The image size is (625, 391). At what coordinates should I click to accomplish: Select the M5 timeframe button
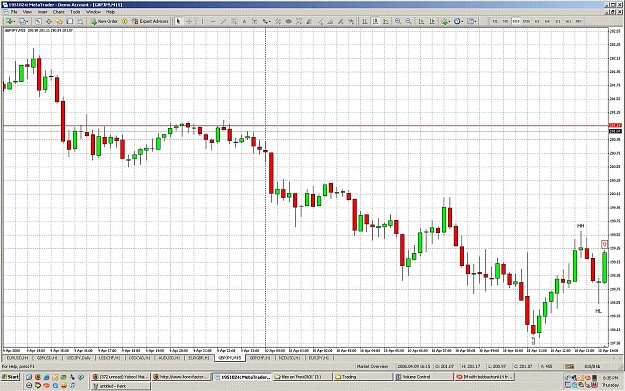click(505, 22)
